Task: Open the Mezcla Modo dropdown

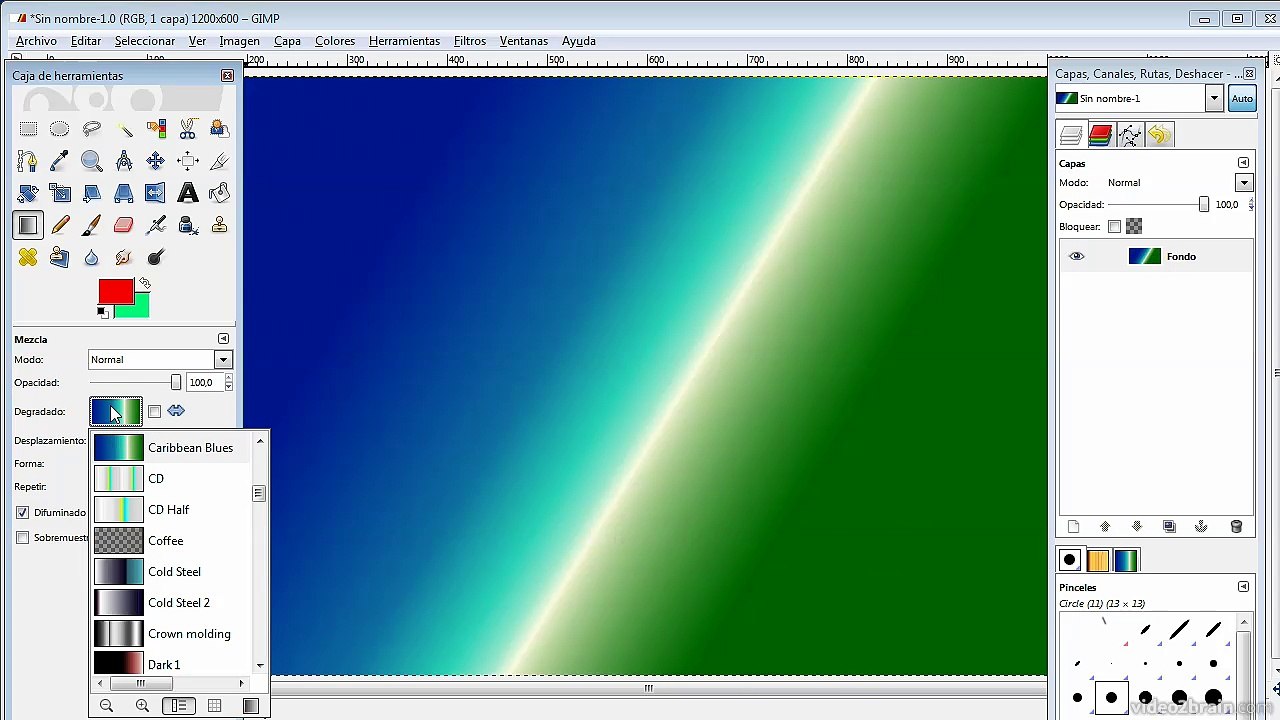Action: pos(160,360)
